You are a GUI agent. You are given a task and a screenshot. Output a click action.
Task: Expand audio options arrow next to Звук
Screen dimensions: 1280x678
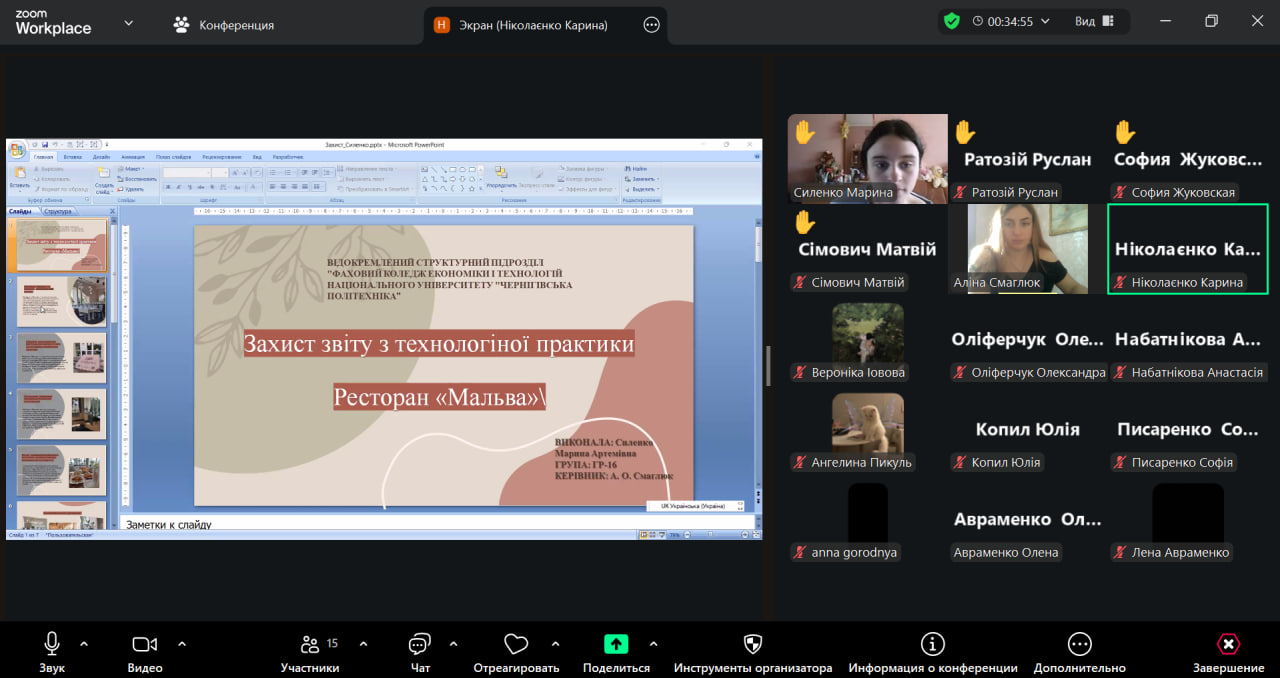pos(84,644)
